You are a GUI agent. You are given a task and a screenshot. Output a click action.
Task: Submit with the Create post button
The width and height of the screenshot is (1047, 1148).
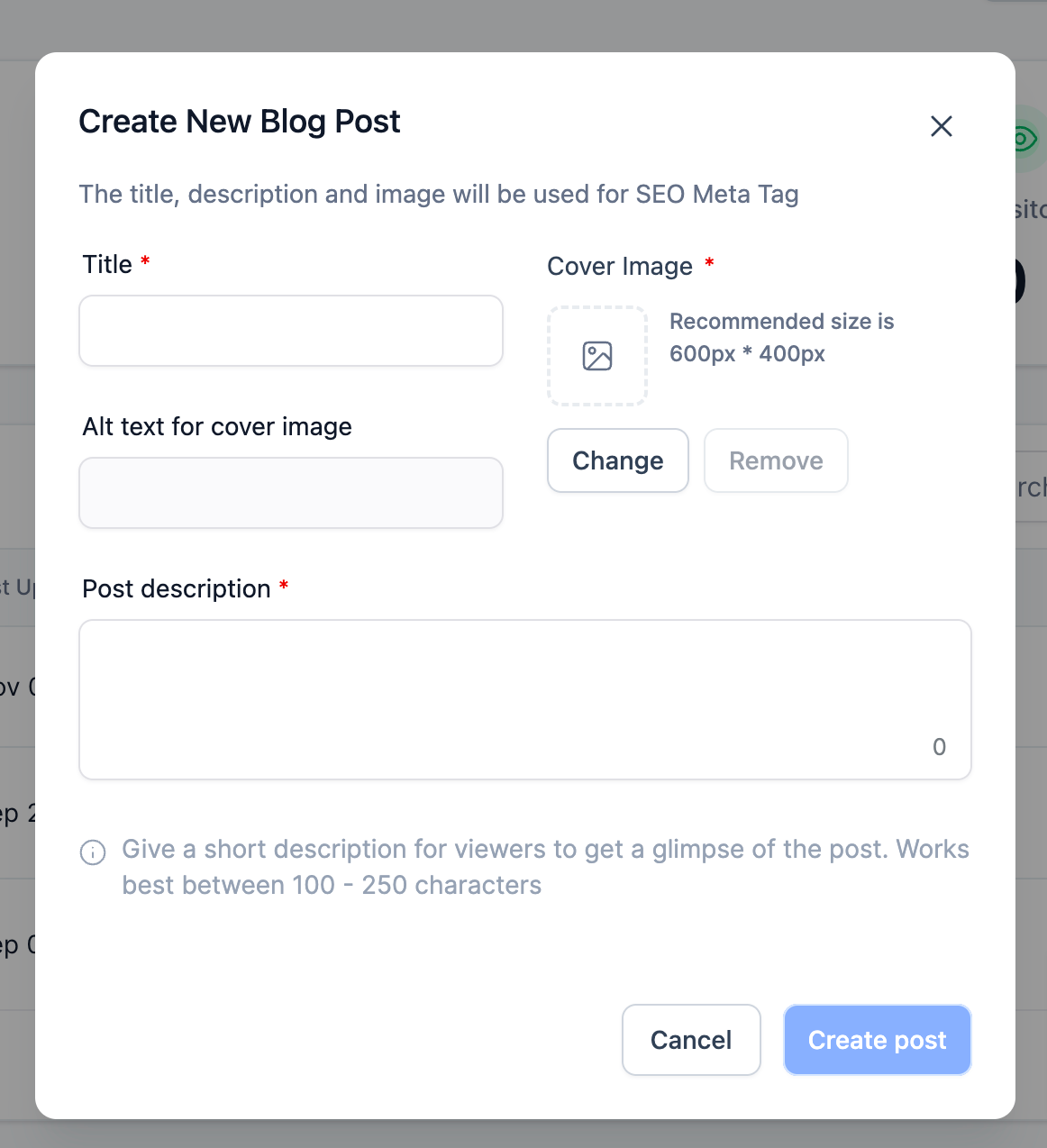coord(877,1040)
